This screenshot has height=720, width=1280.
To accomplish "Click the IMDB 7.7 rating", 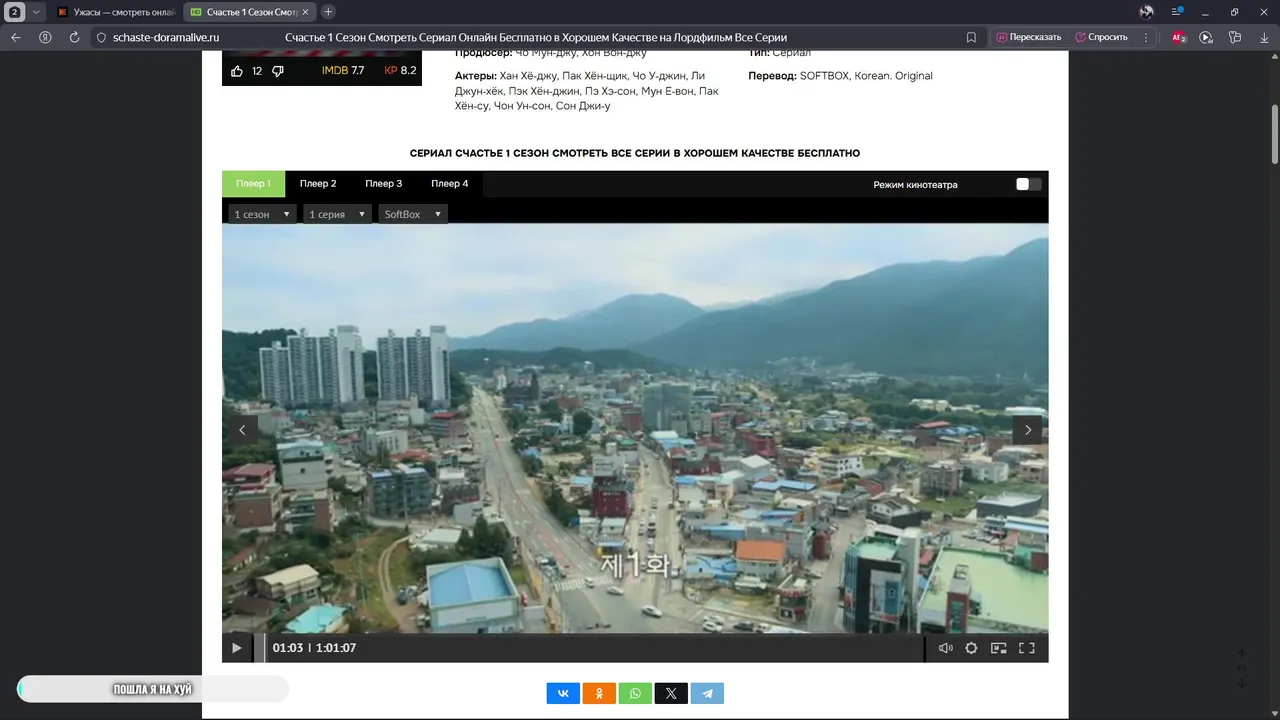I will point(342,71).
